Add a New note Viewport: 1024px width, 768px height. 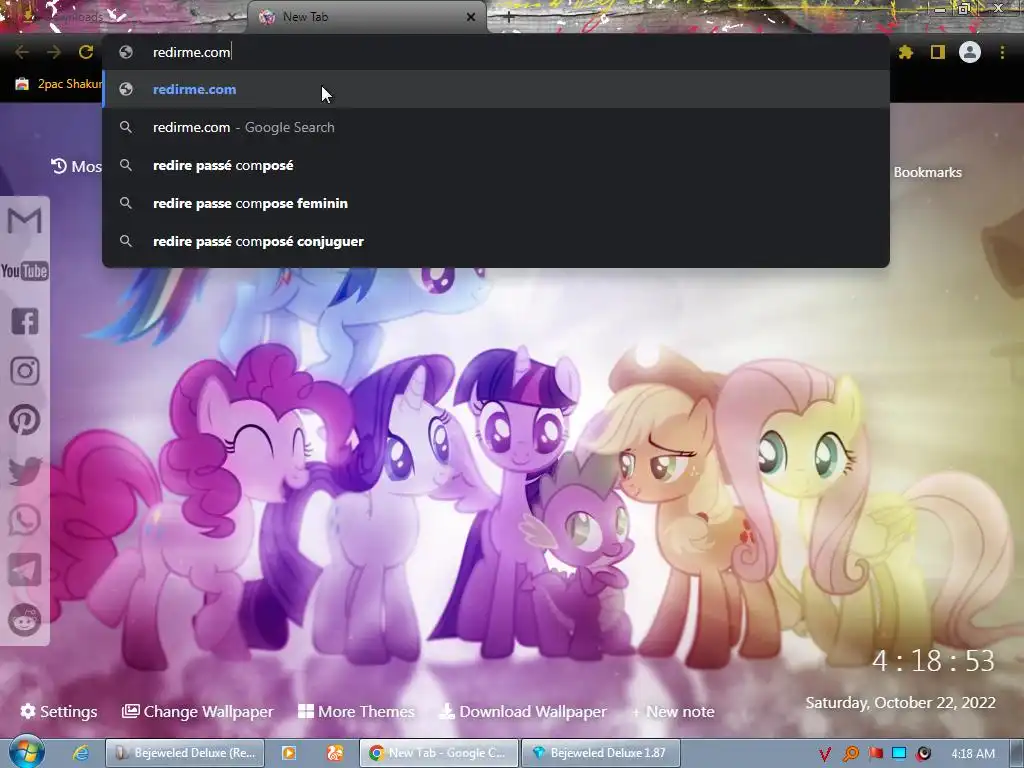(x=673, y=711)
